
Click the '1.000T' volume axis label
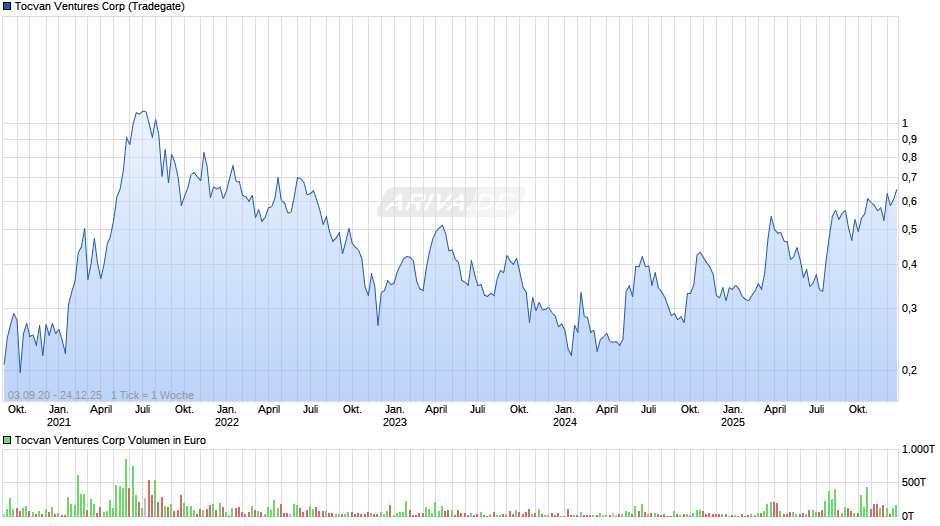tap(918, 449)
